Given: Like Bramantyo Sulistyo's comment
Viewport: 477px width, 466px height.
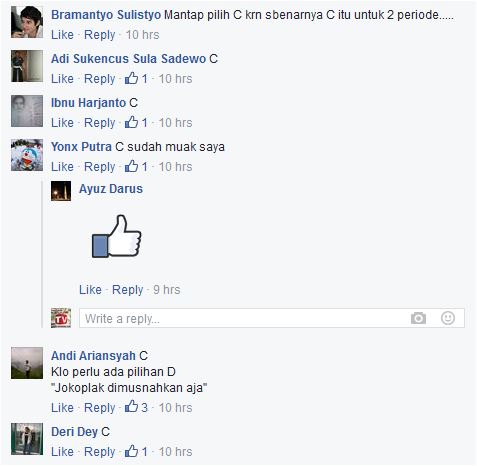Looking at the screenshot, I should (x=62, y=35).
